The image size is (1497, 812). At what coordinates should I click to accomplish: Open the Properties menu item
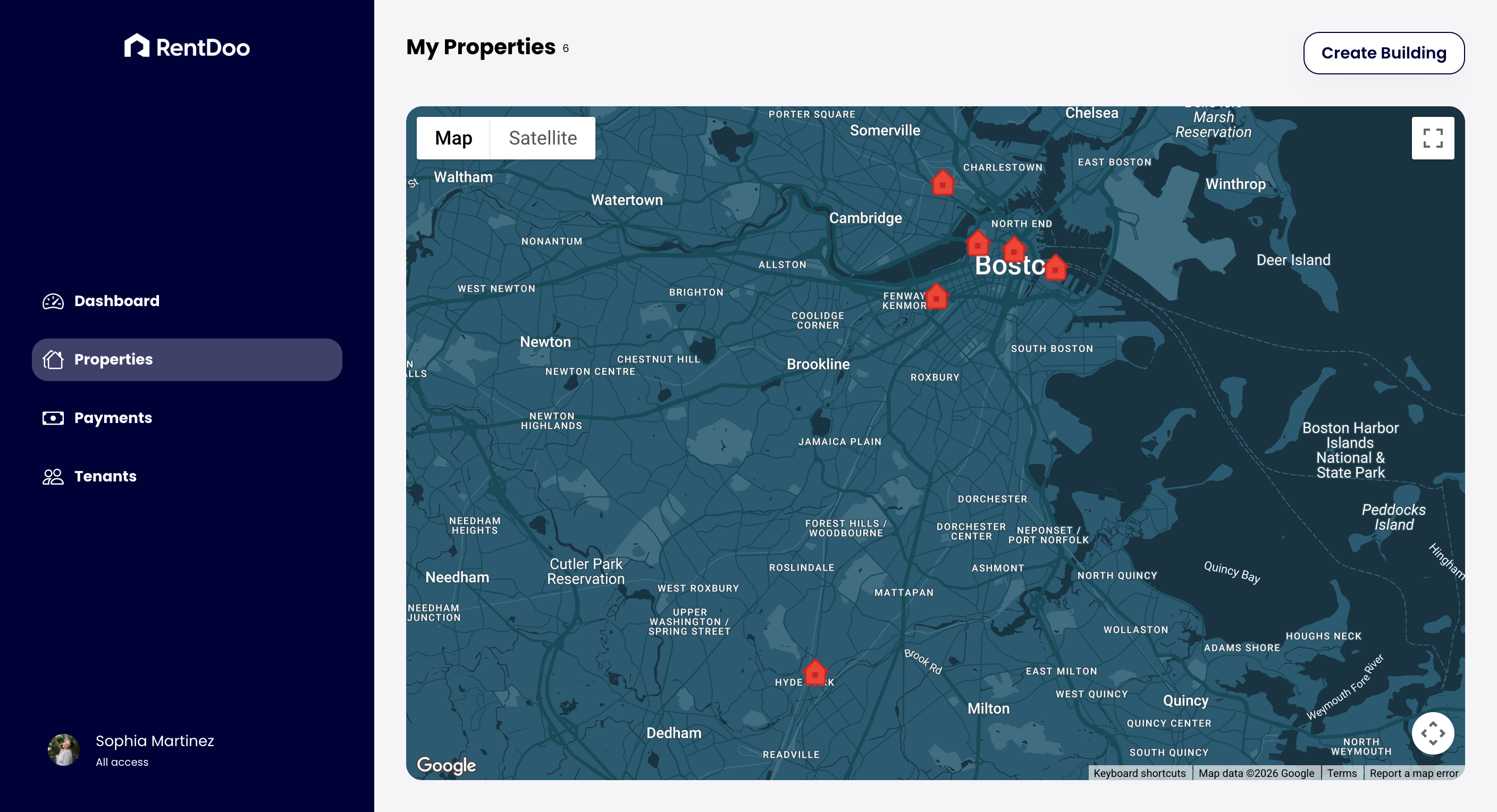pyautogui.click(x=187, y=360)
